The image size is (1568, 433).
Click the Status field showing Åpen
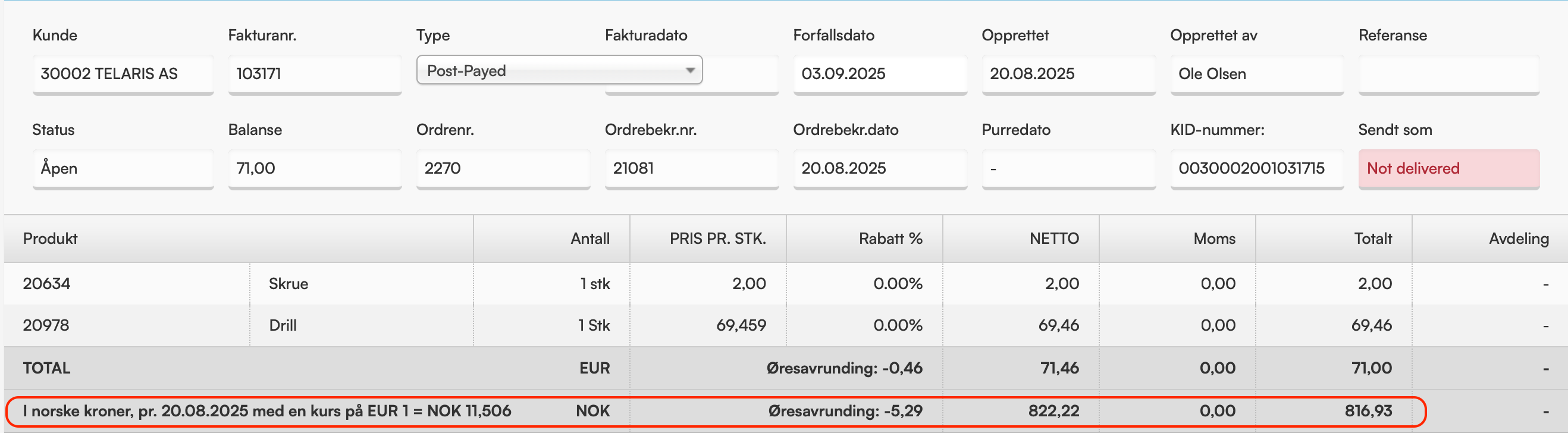click(x=123, y=168)
